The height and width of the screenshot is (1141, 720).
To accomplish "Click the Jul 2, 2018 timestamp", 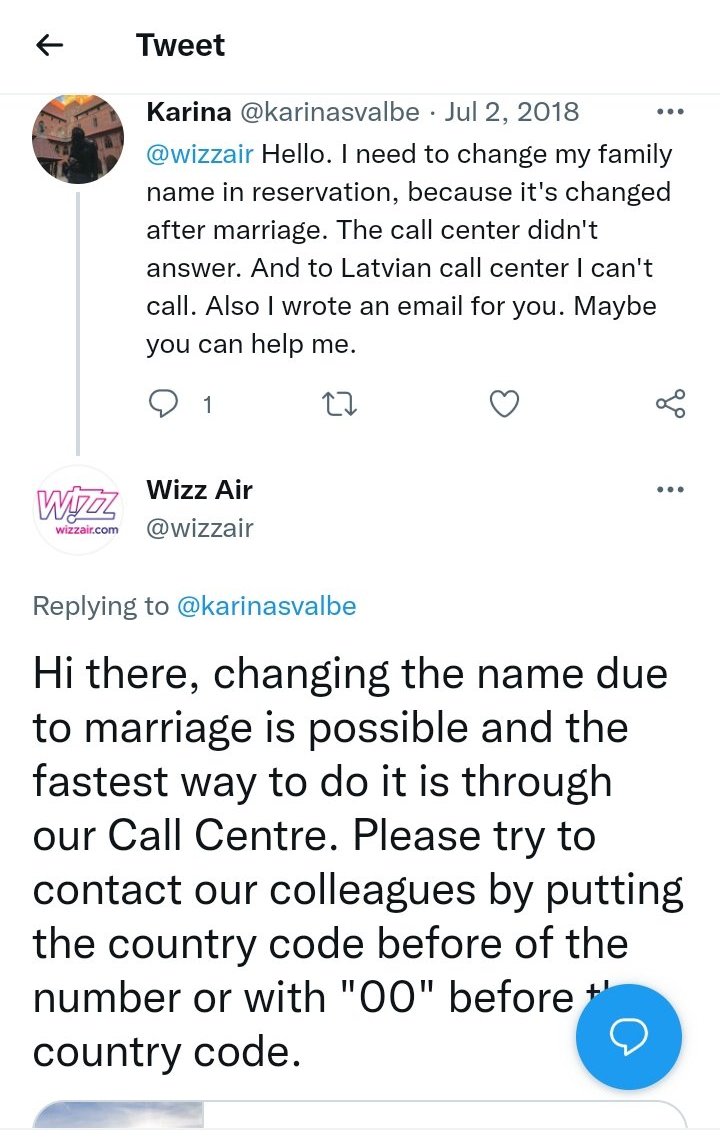I will (x=511, y=112).
